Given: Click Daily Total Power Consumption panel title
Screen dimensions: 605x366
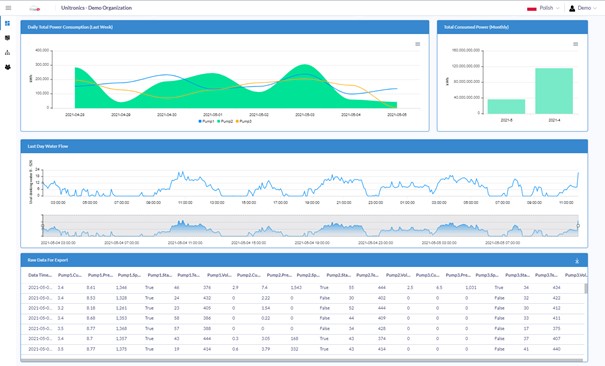Looking at the screenshot, I should [70, 27].
